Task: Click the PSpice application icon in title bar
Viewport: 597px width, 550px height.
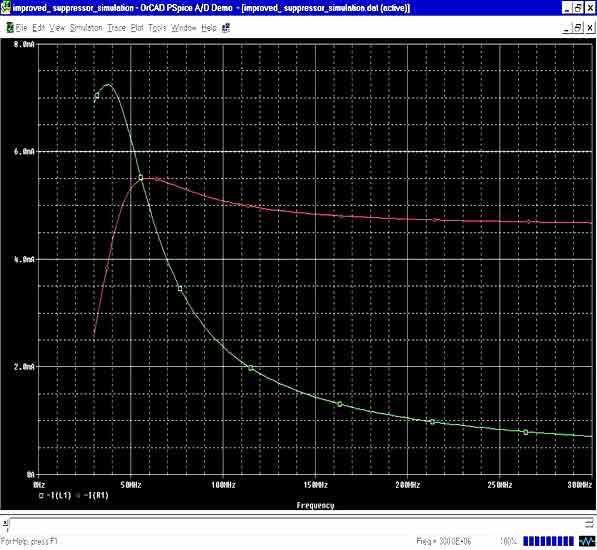Action: [x=5, y=8]
